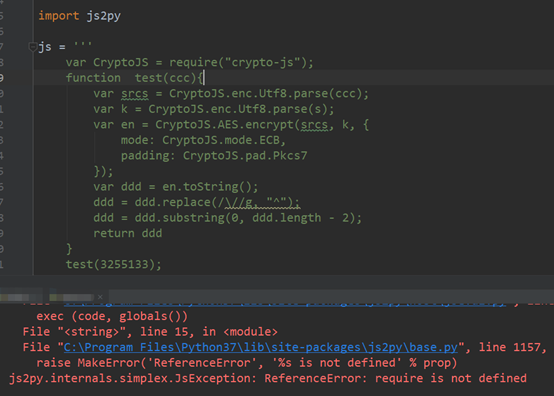This screenshot has width=554, height=396.
Task: Collapse the js string fold marker
Action: tap(33, 47)
